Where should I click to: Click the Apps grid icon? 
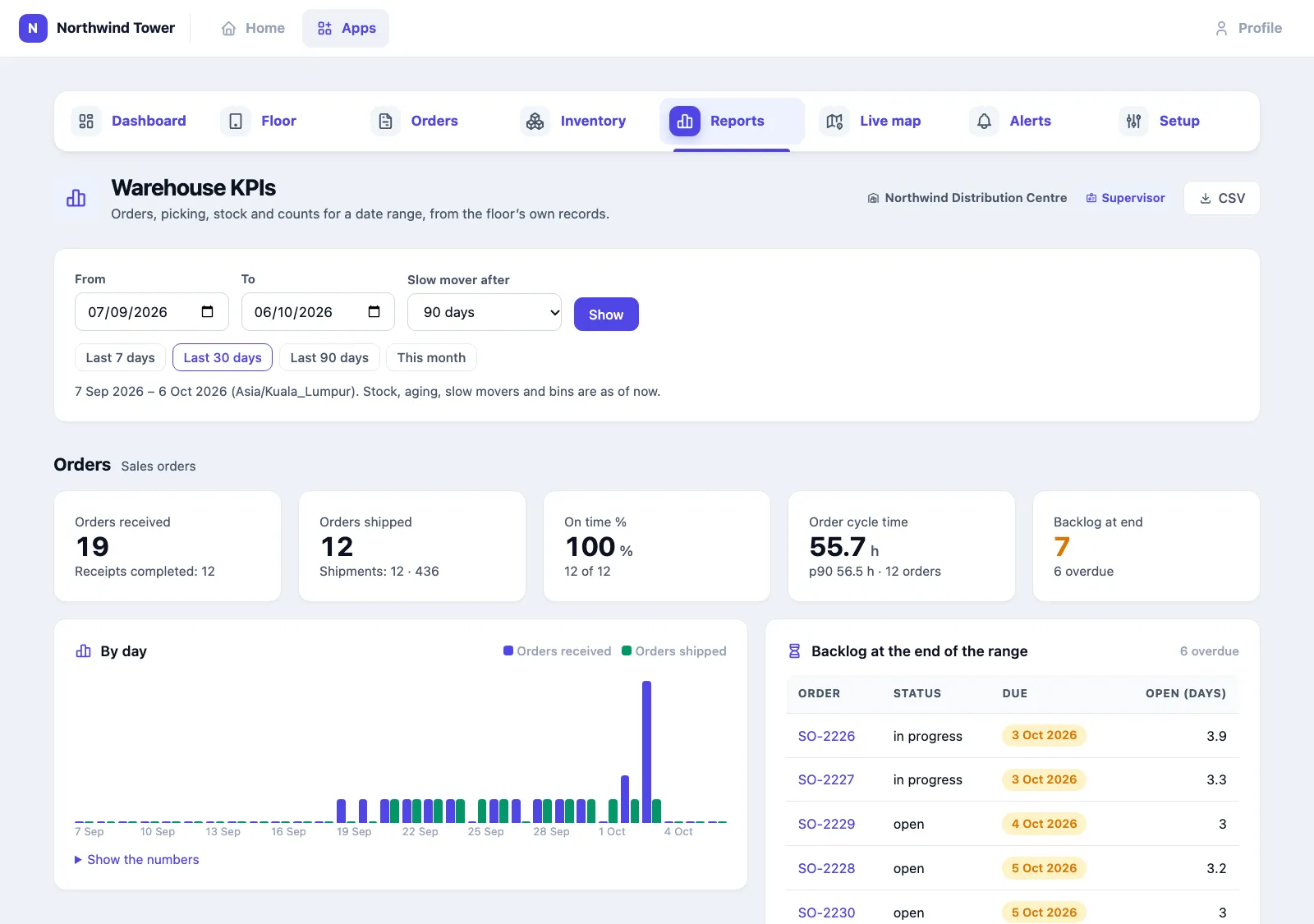click(325, 29)
